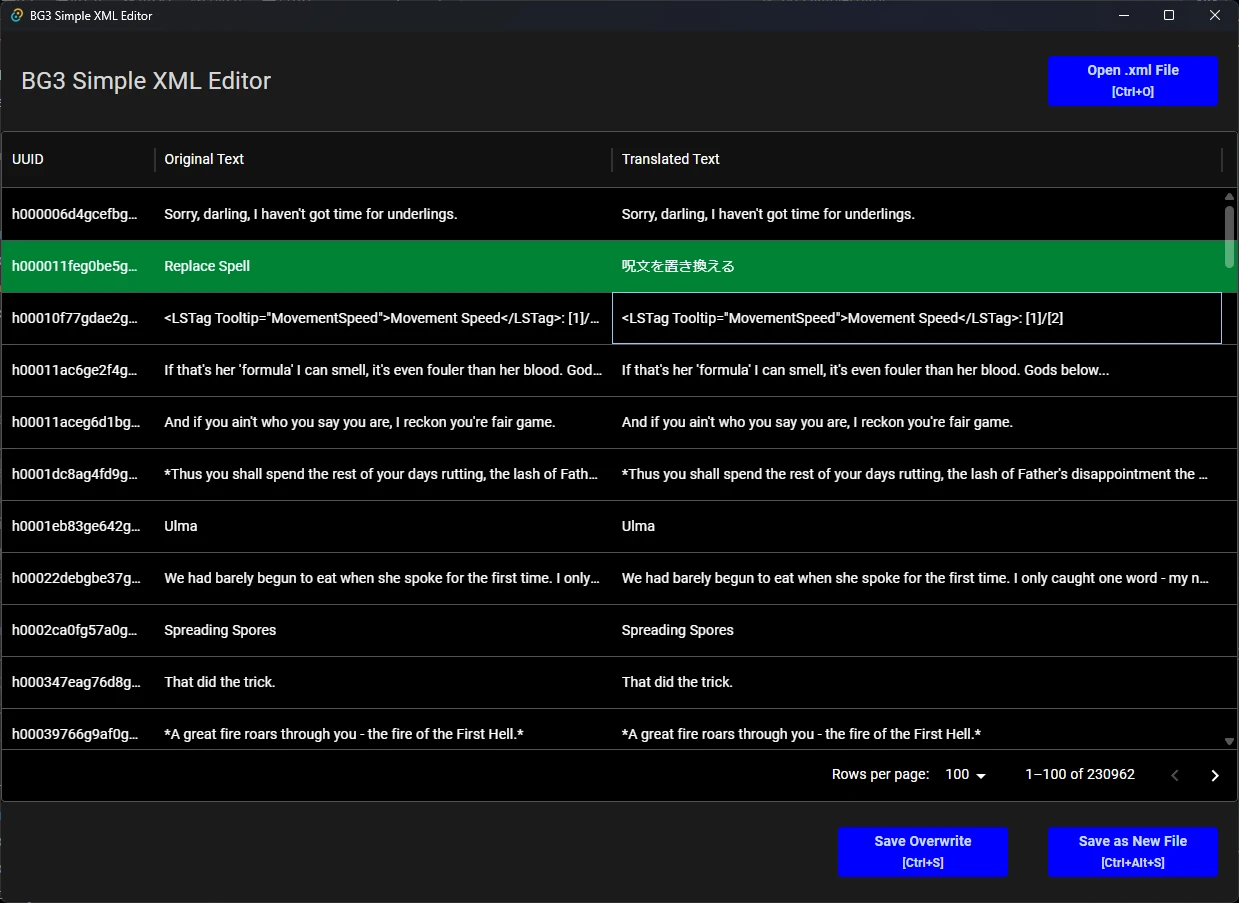Click original '*Thus you shall spend' cell
This screenshot has height=903, width=1239.
[383, 474]
